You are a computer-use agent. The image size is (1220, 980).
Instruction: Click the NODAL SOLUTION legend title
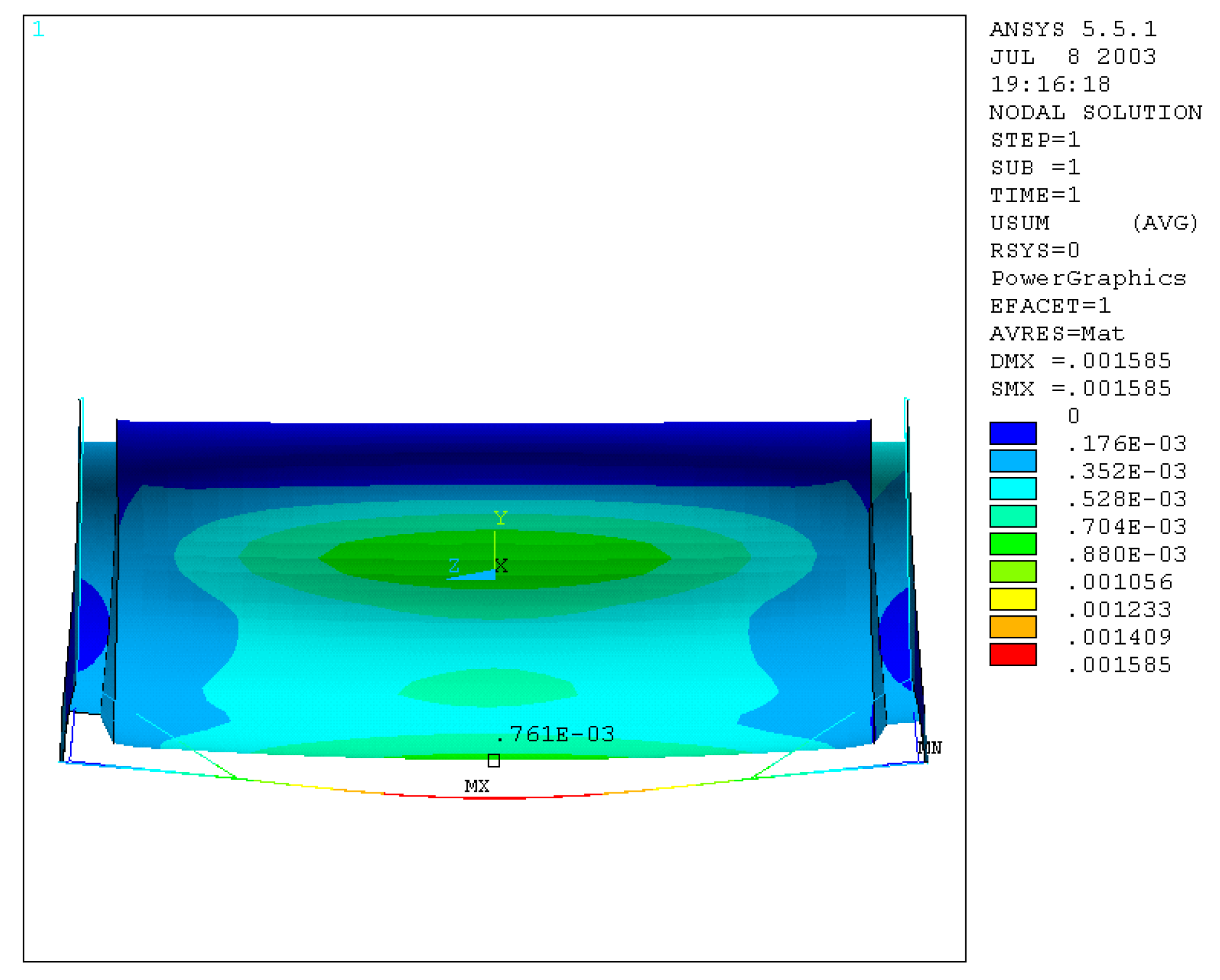pos(1095,112)
